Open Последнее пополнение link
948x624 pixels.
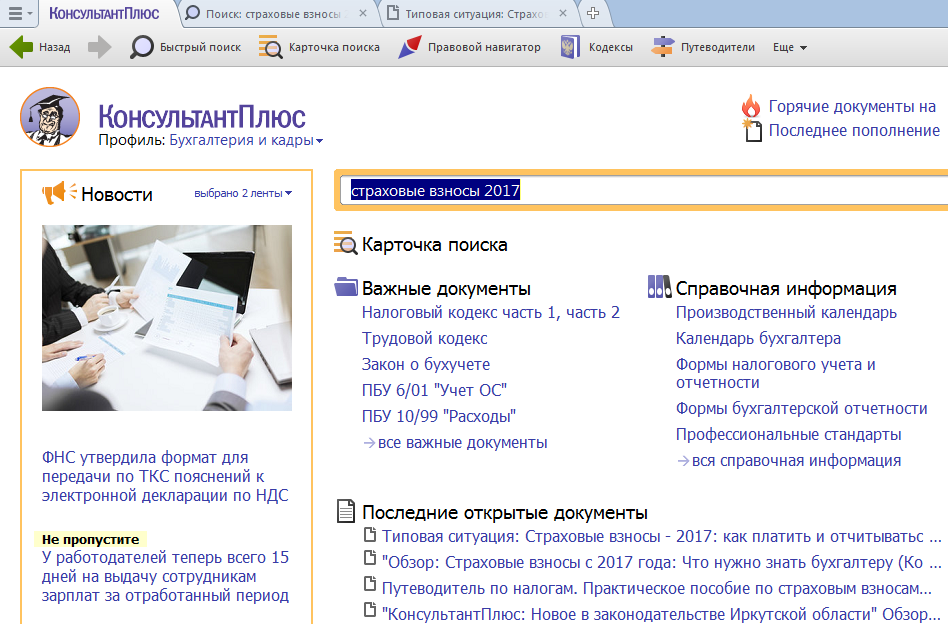(x=853, y=131)
